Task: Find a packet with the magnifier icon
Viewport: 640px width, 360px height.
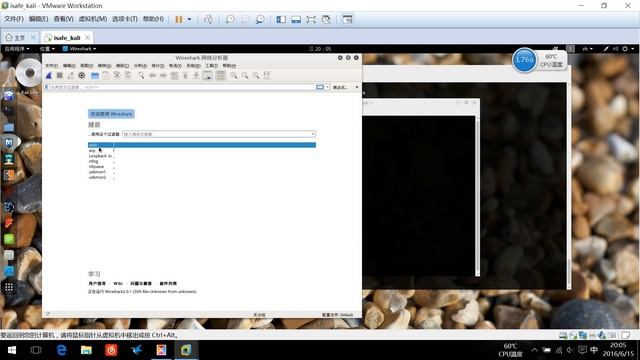Action: (141, 76)
